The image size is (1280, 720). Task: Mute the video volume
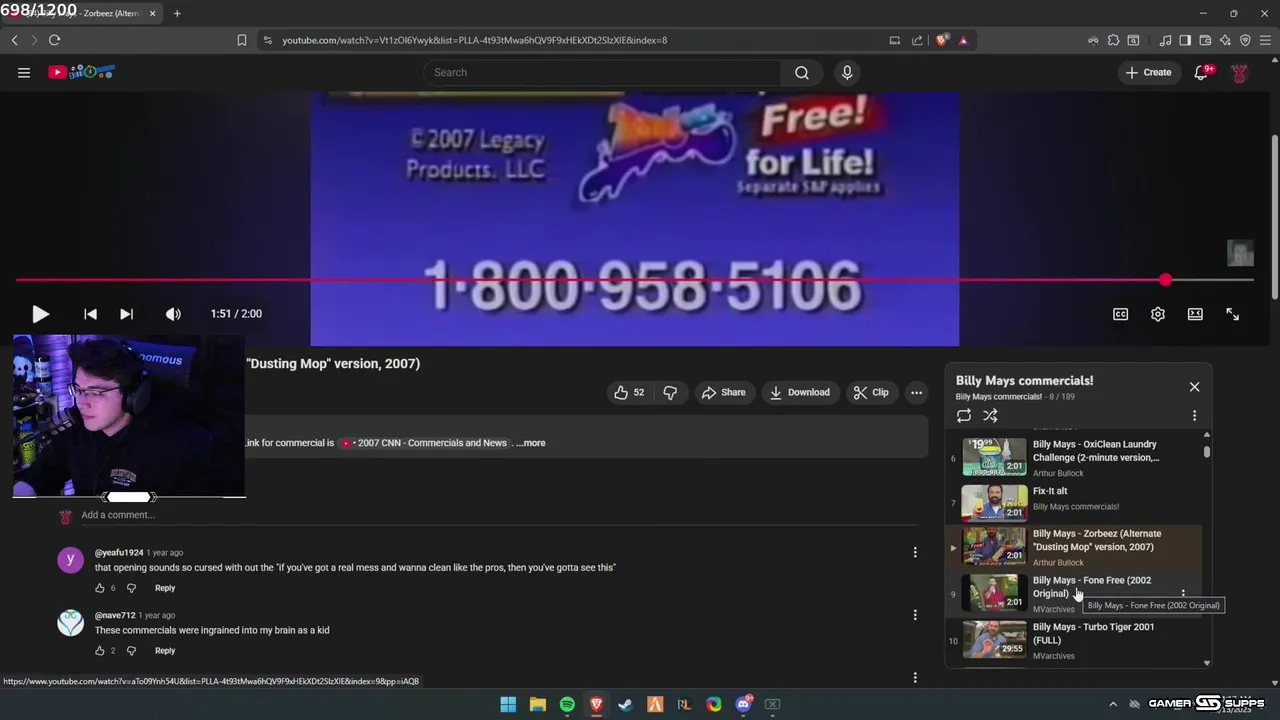(x=173, y=314)
